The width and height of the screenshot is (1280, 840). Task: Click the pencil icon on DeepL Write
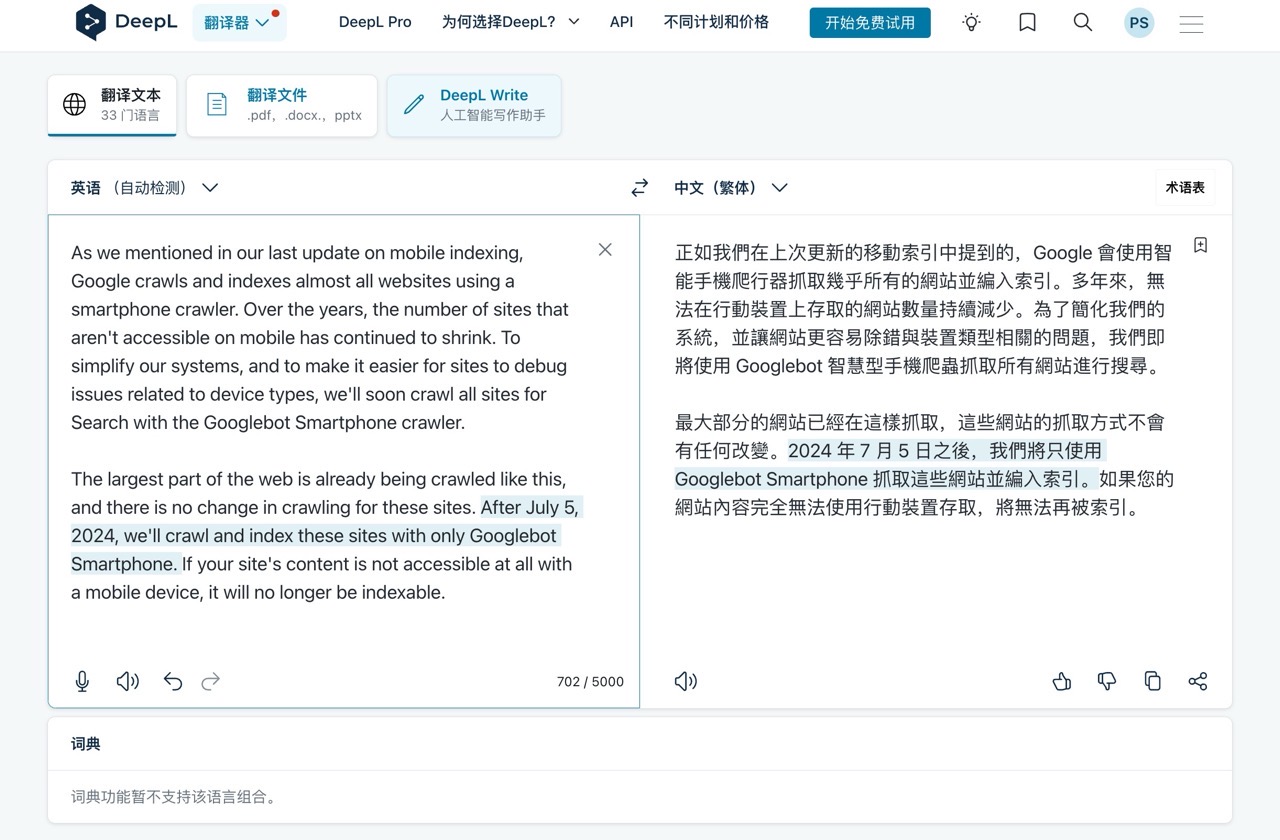coord(413,104)
